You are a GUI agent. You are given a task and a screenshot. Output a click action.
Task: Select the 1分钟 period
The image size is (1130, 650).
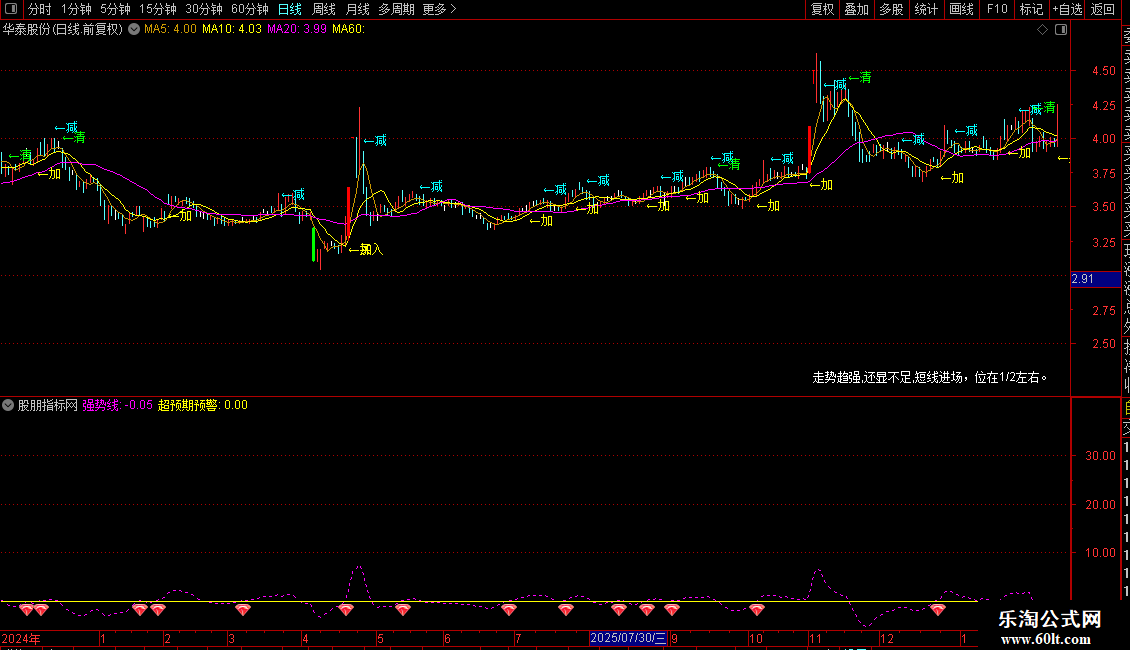click(76, 9)
